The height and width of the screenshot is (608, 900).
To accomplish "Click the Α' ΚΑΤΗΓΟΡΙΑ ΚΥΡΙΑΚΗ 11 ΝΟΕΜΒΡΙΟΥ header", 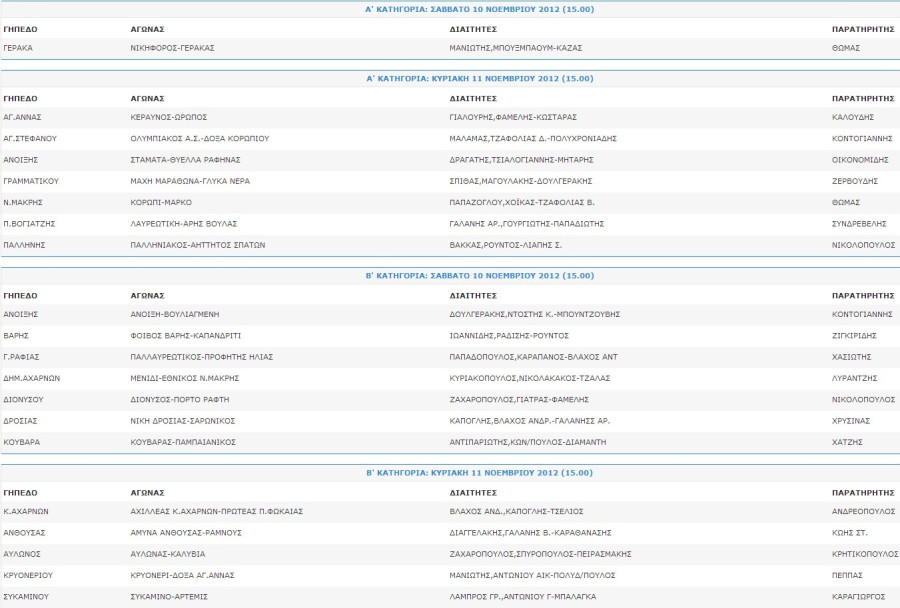I will [479, 79].
